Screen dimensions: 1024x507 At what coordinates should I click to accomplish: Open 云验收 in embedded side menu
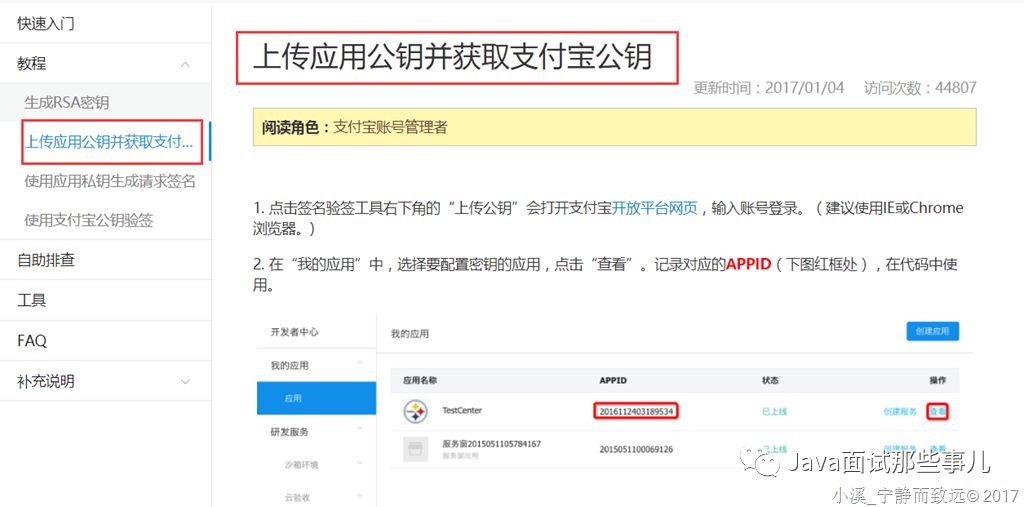point(297,497)
